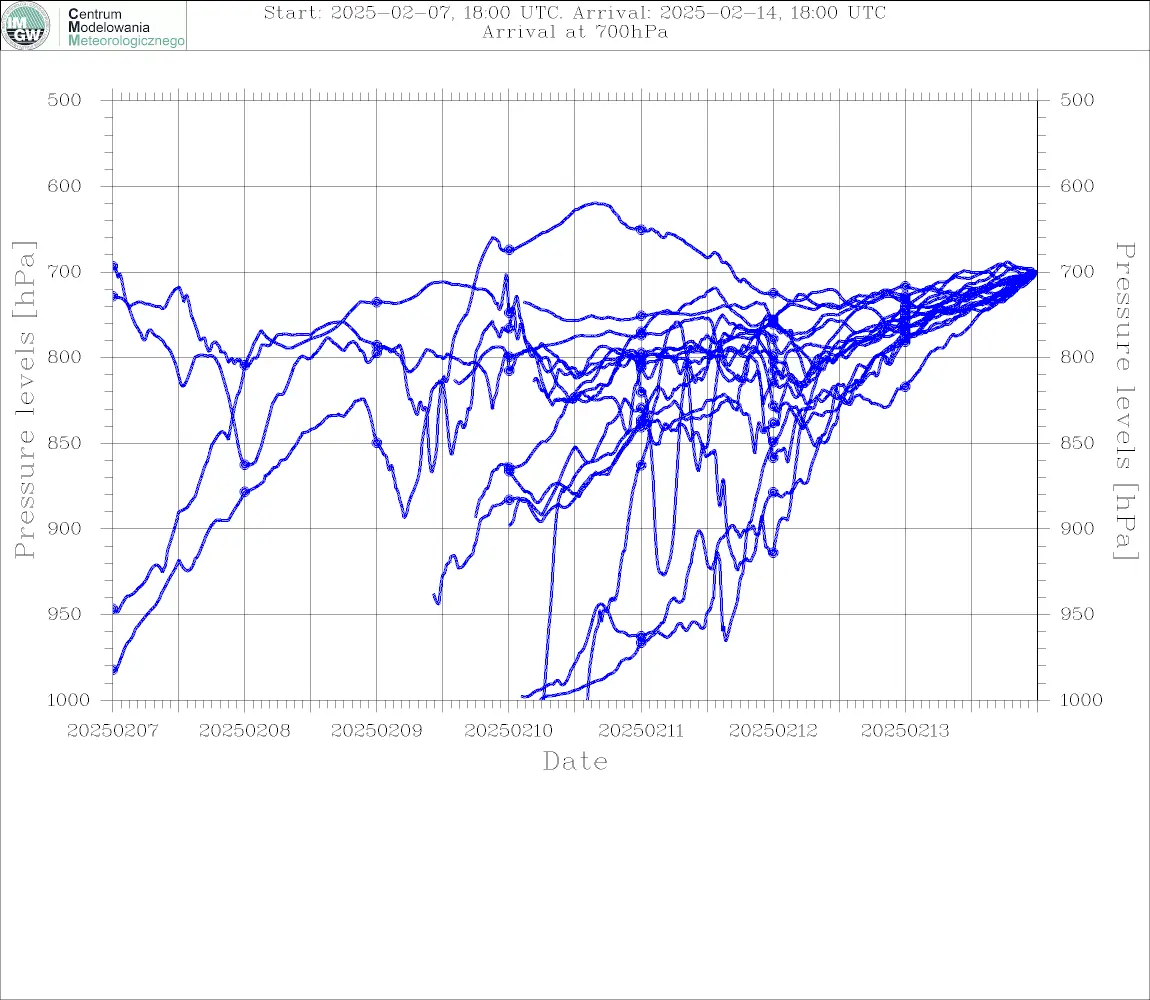The height and width of the screenshot is (1000, 1150).
Task: Click the left axis 1000 label
Action: point(68,700)
